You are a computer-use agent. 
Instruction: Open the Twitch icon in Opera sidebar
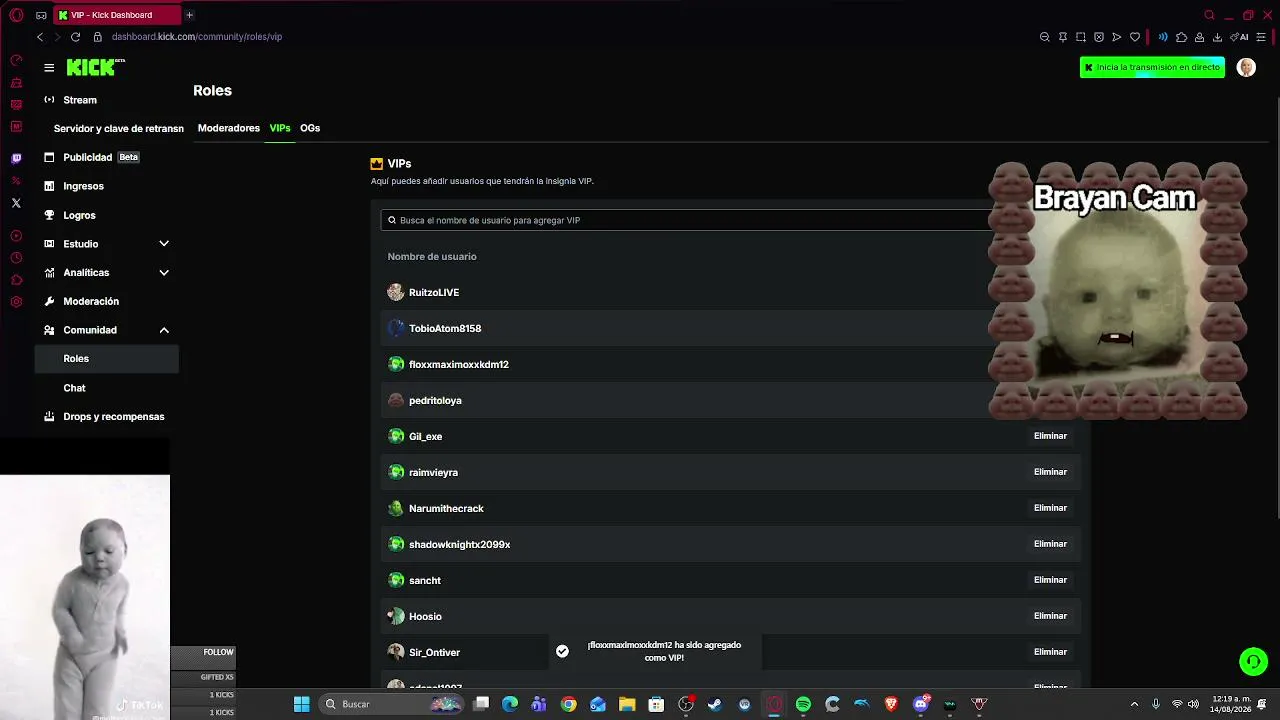(16, 158)
